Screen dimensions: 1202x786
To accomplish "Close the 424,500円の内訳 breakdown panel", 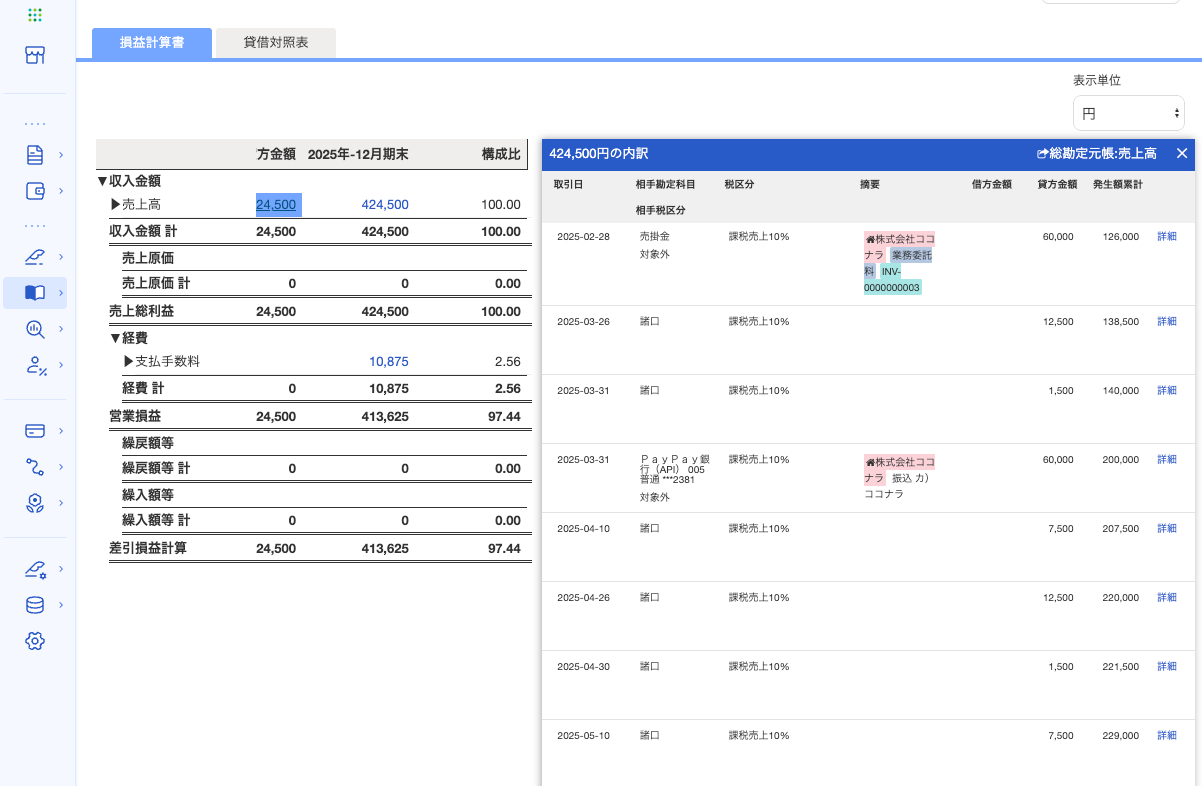I will click(1182, 153).
